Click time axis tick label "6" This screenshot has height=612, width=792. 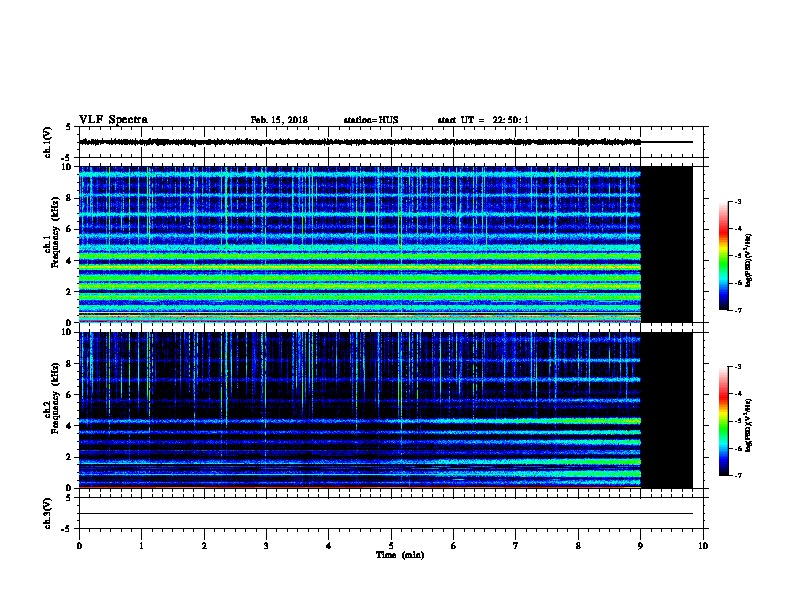pos(454,545)
